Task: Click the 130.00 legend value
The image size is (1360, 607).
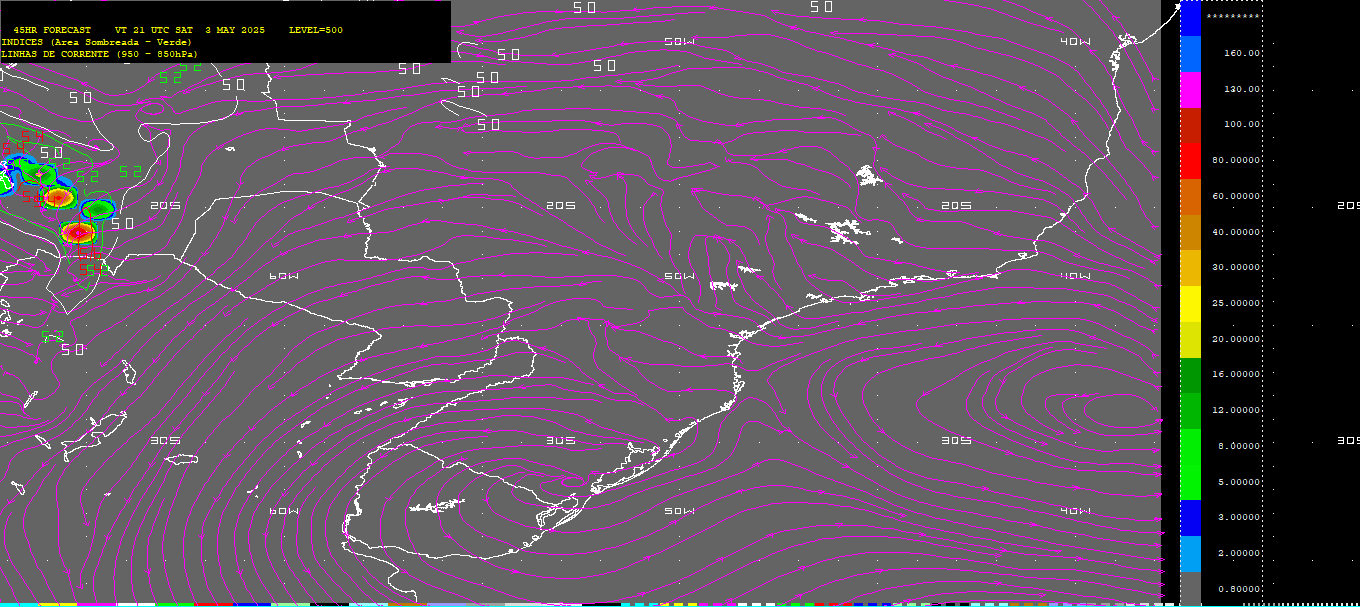Action: (x=1242, y=89)
